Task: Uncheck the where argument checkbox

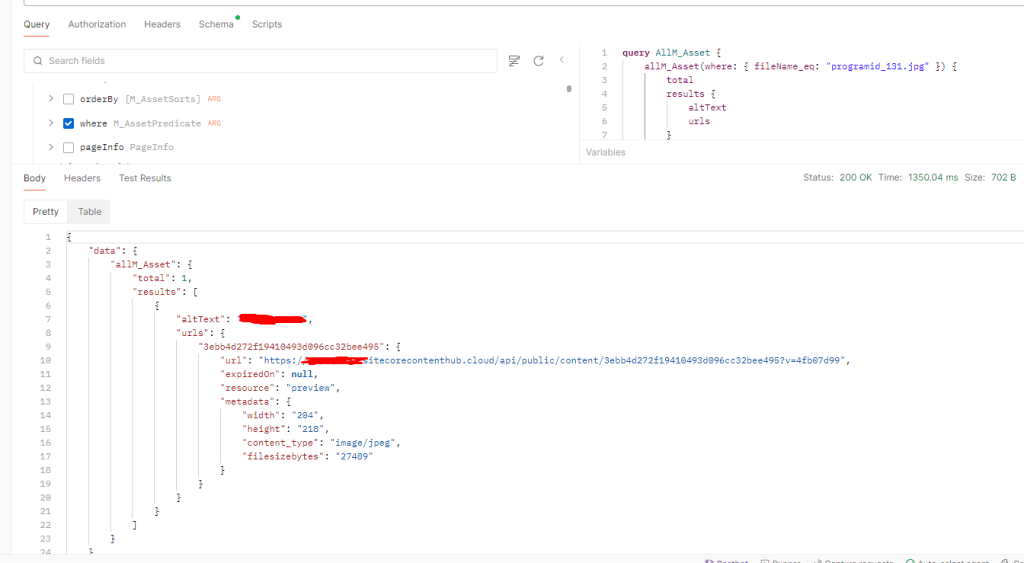Action: coord(69,123)
